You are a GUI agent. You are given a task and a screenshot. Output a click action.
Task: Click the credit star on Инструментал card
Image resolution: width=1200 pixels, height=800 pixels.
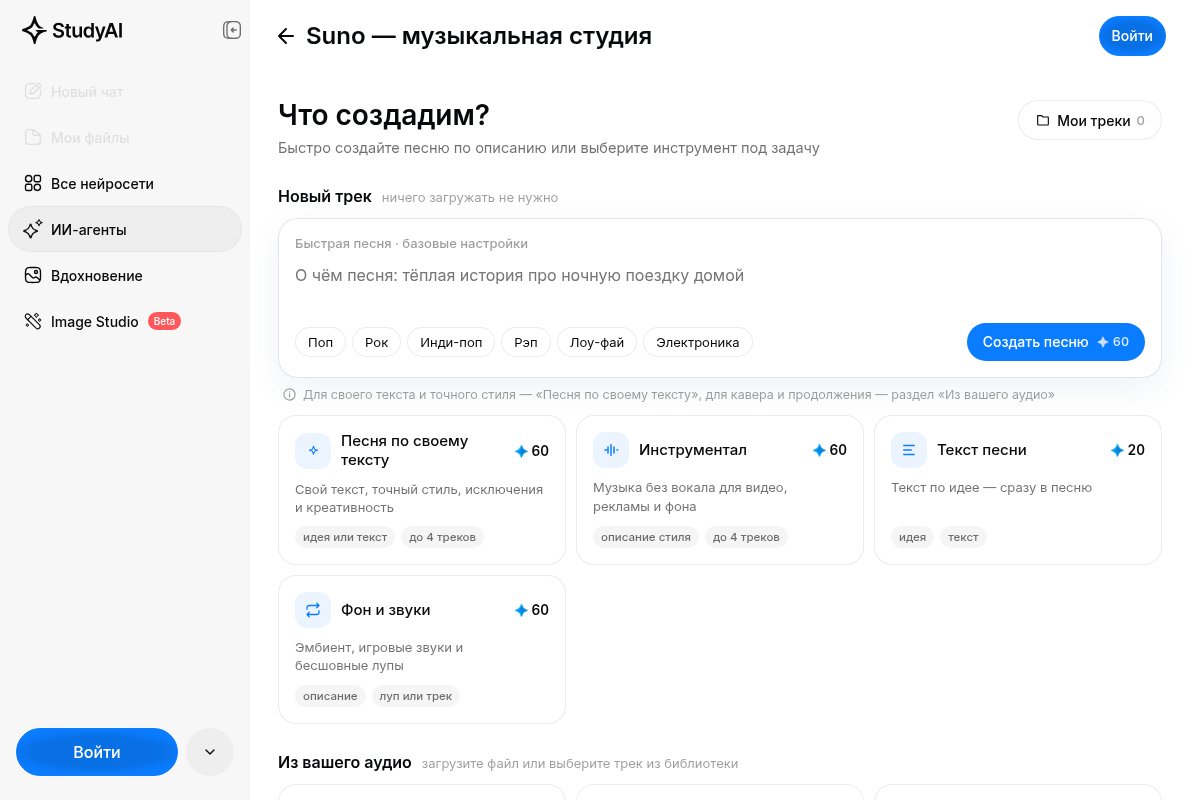tap(819, 450)
